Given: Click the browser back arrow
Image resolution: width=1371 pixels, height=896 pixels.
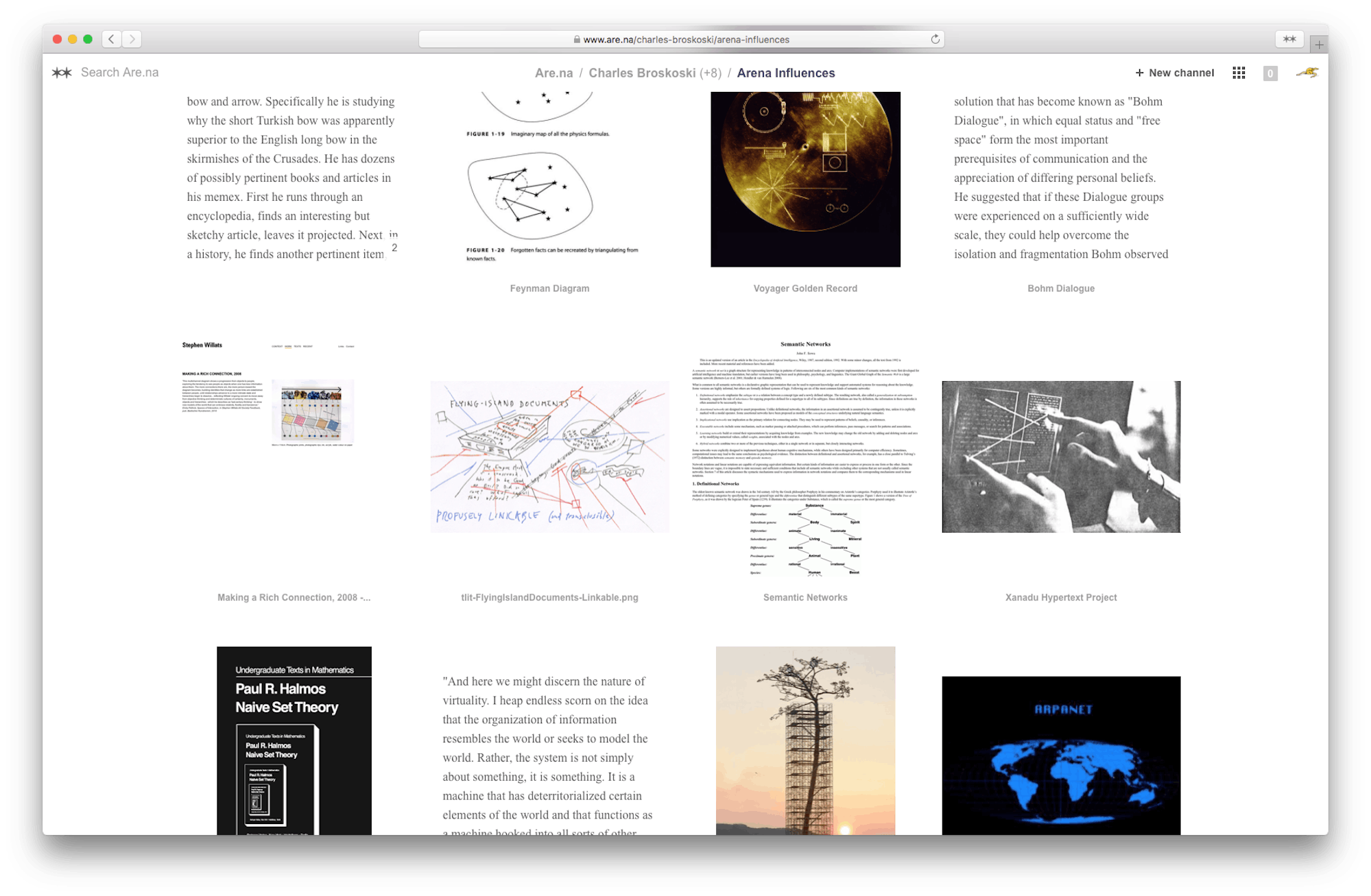Looking at the screenshot, I should (x=112, y=39).
